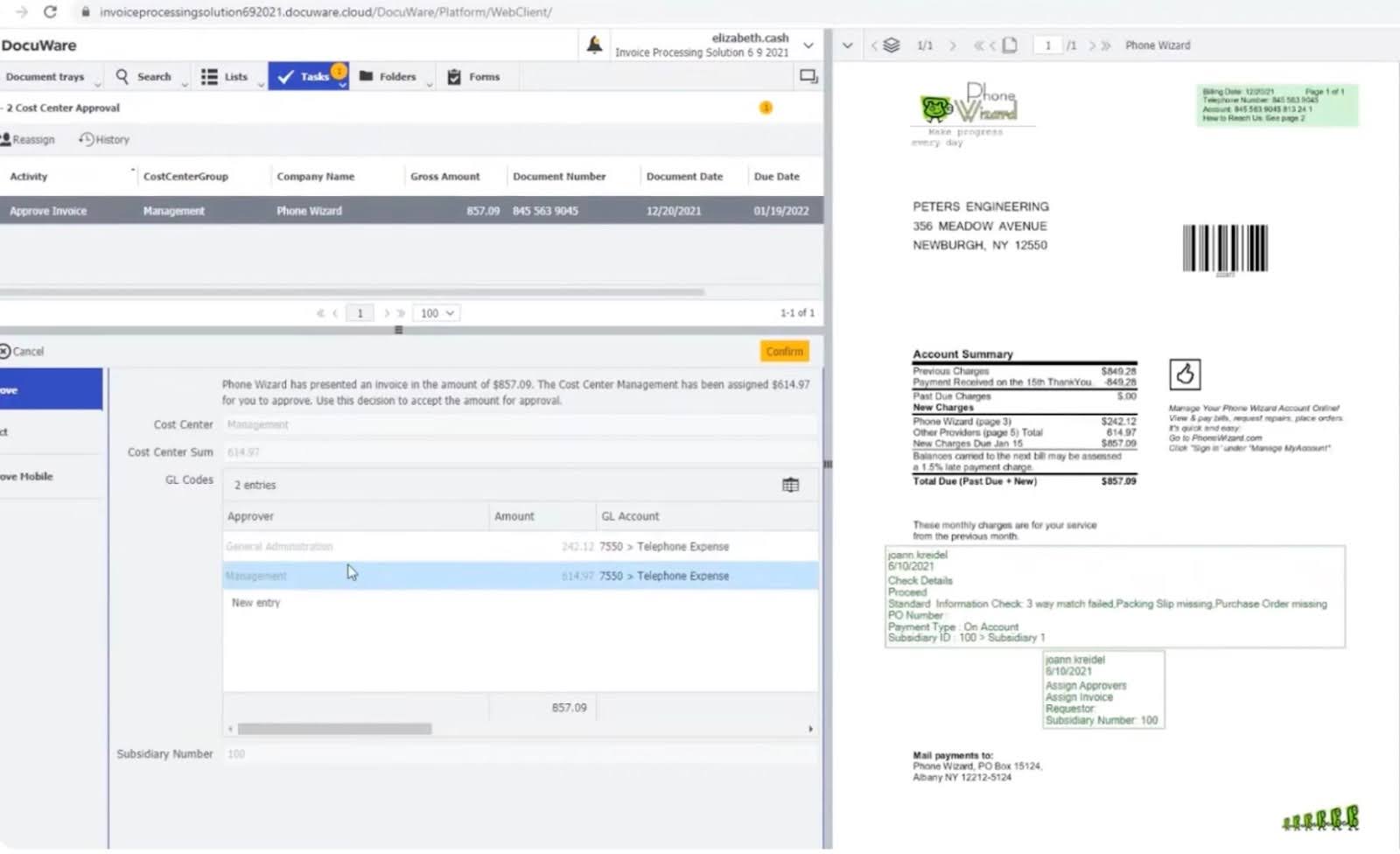1400x854 pixels.
Task: Click the layers icon in the document viewer toolbar
Action: (x=891, y=45)
